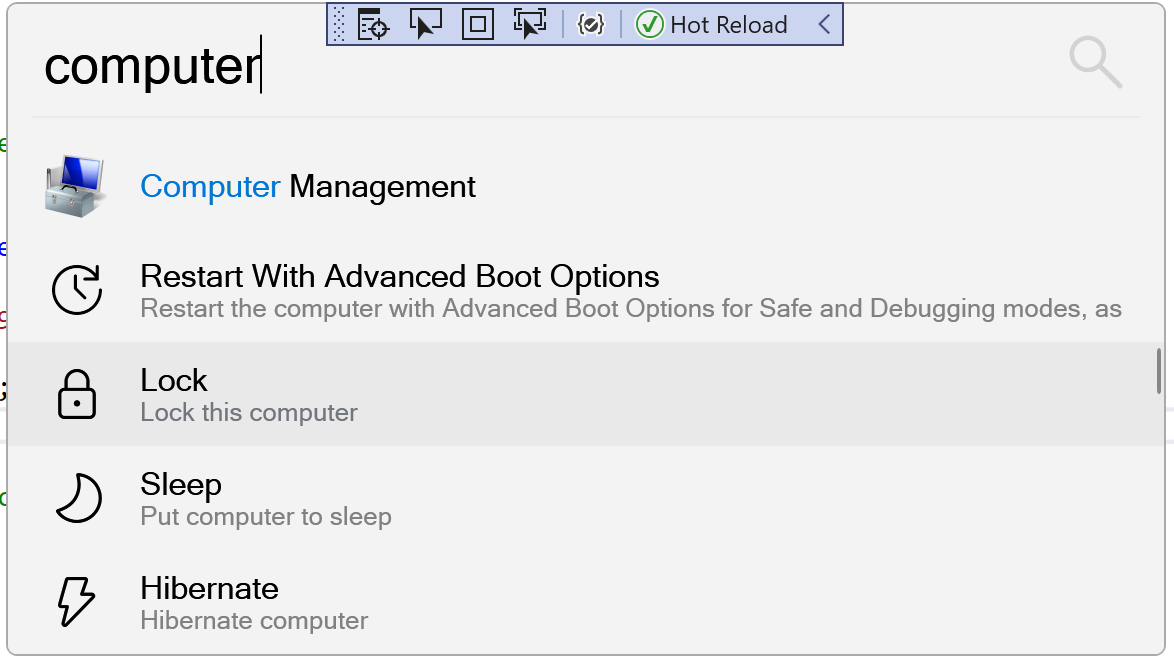Open the Live Visual Tree from debug toolbar
Screen dimensions: 1174x658
373,25
